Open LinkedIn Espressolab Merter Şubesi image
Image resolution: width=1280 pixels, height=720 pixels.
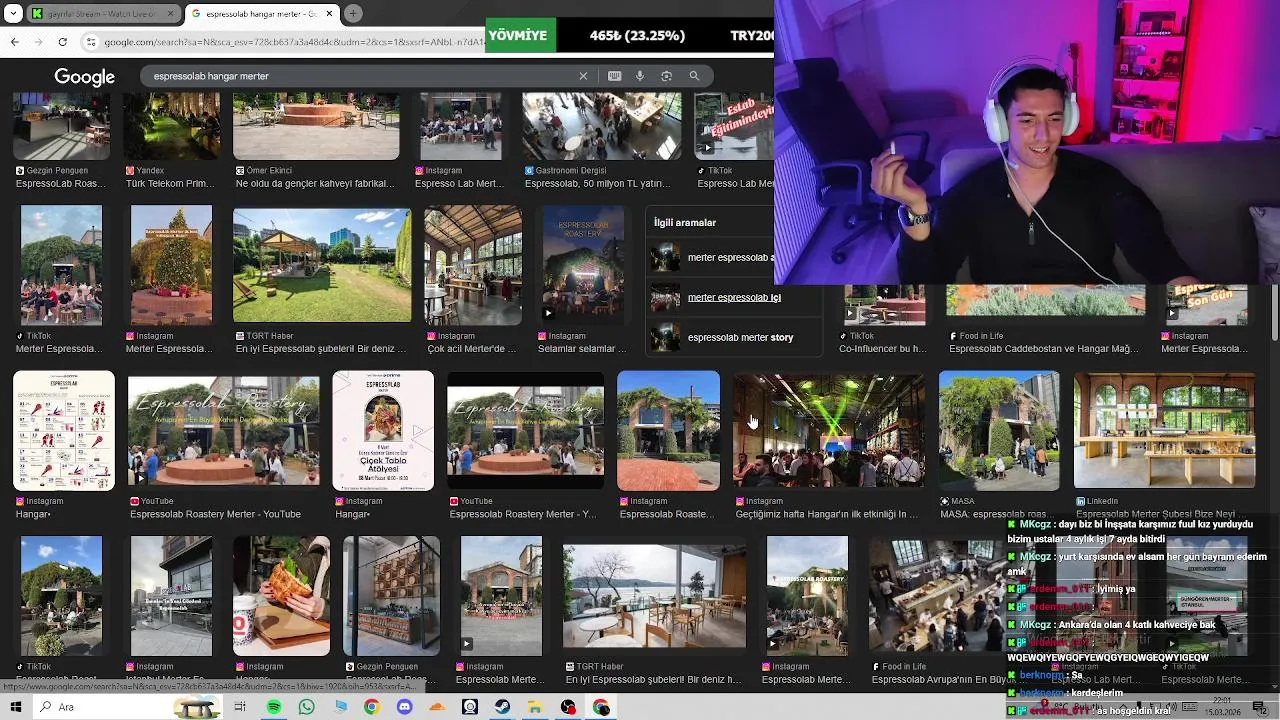click(x=1164, y=431)
